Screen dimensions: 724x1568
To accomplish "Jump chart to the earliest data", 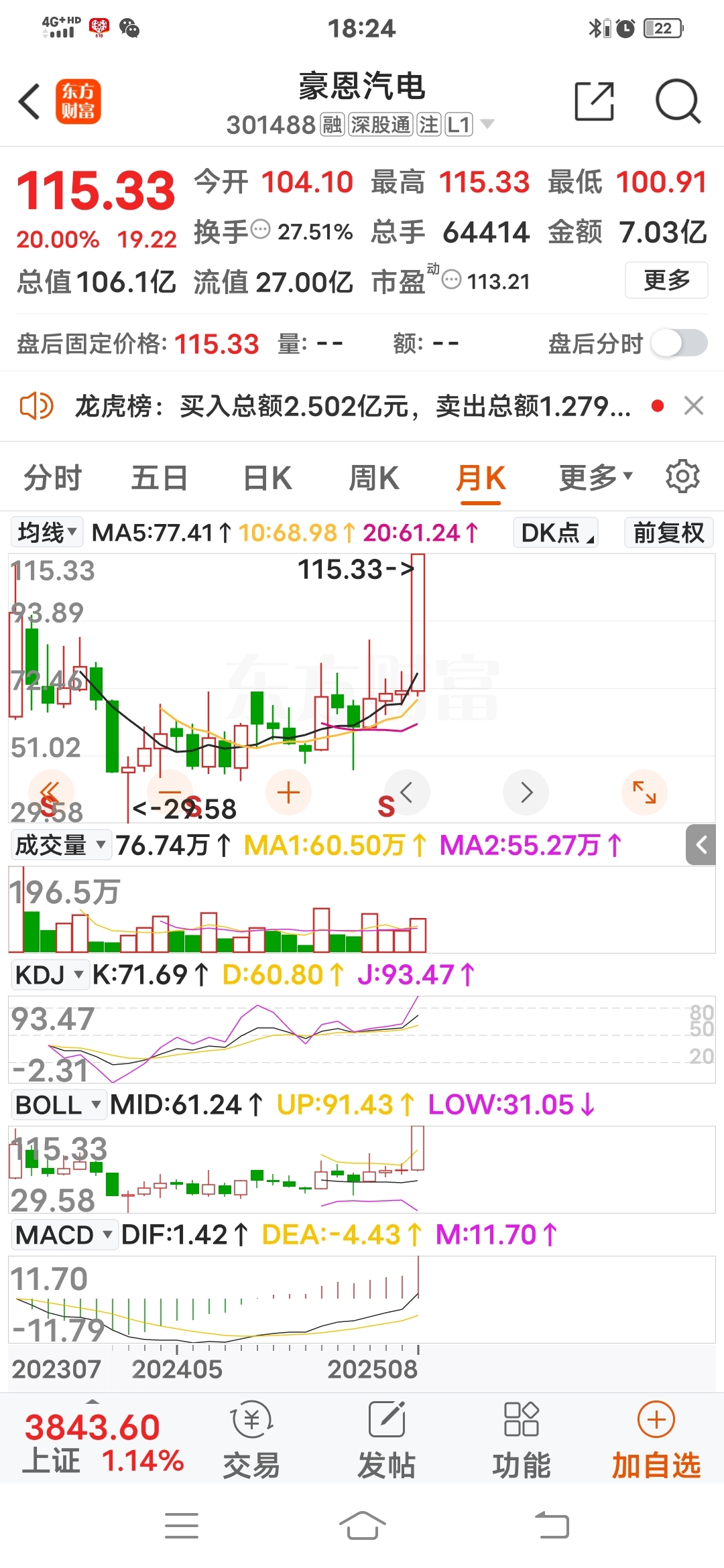I will [51, 792].
